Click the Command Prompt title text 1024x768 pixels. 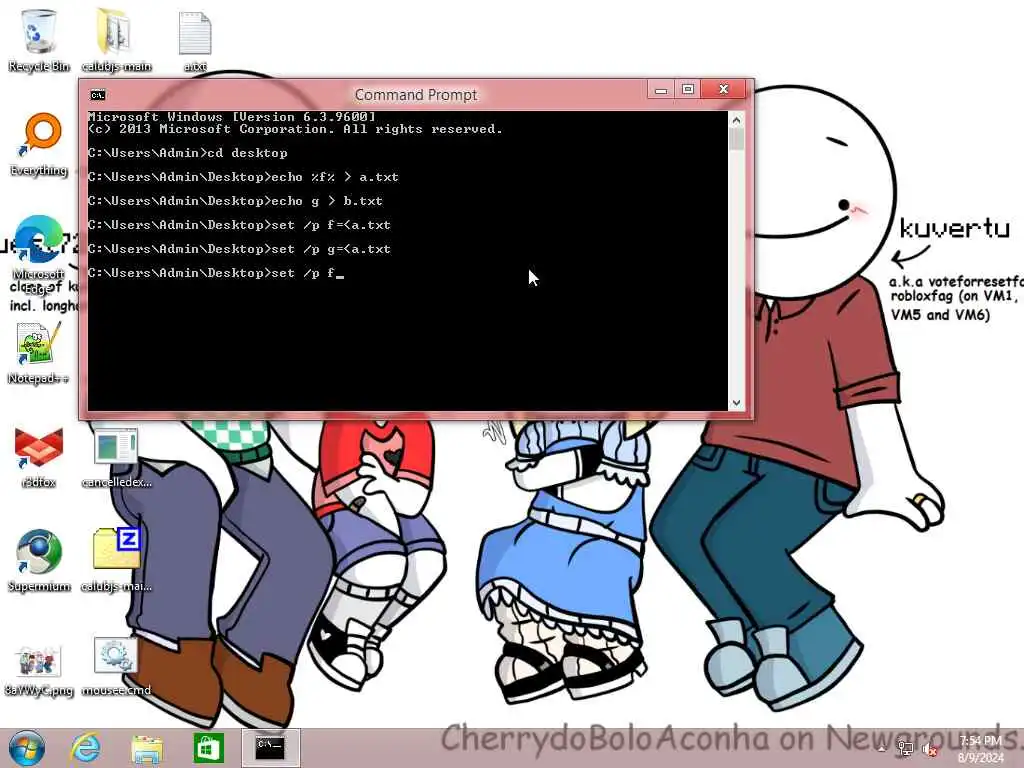tap(415, 95)
